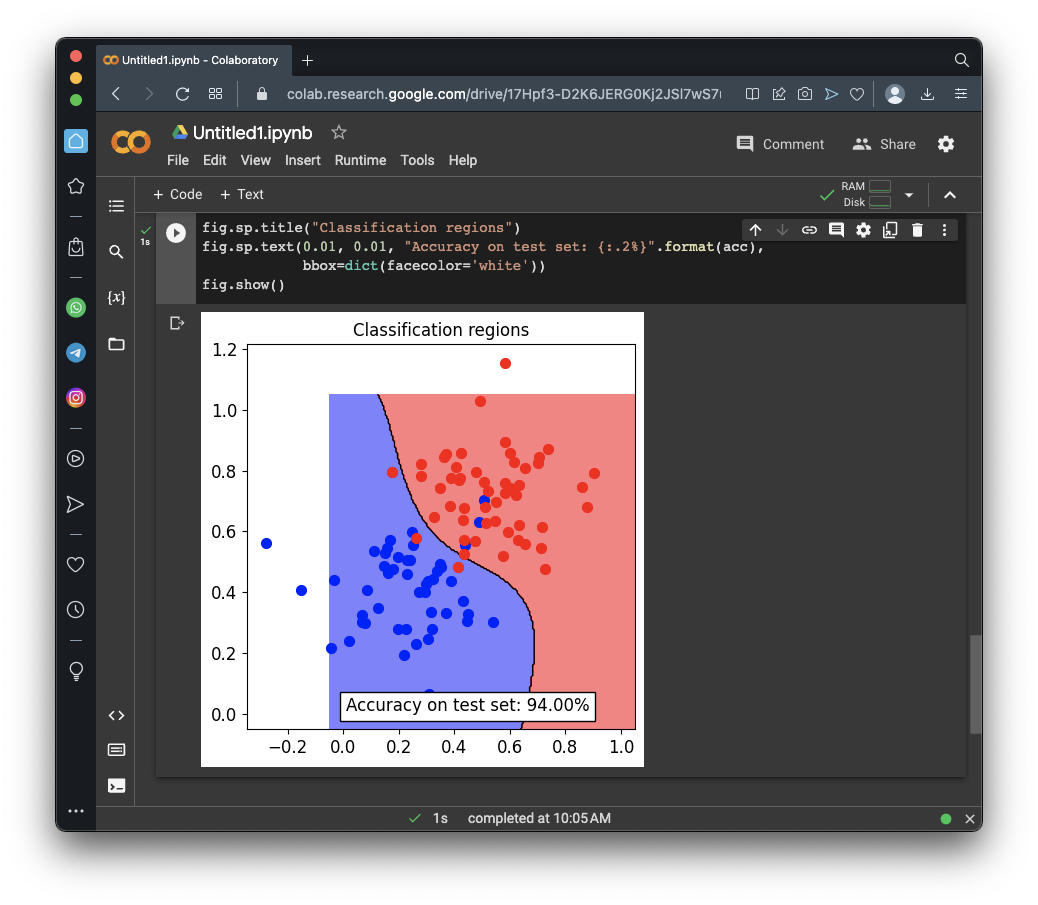This screenshot has width=1038, height=905.
Task: Click the browser back button
Action: pos(117,94)
